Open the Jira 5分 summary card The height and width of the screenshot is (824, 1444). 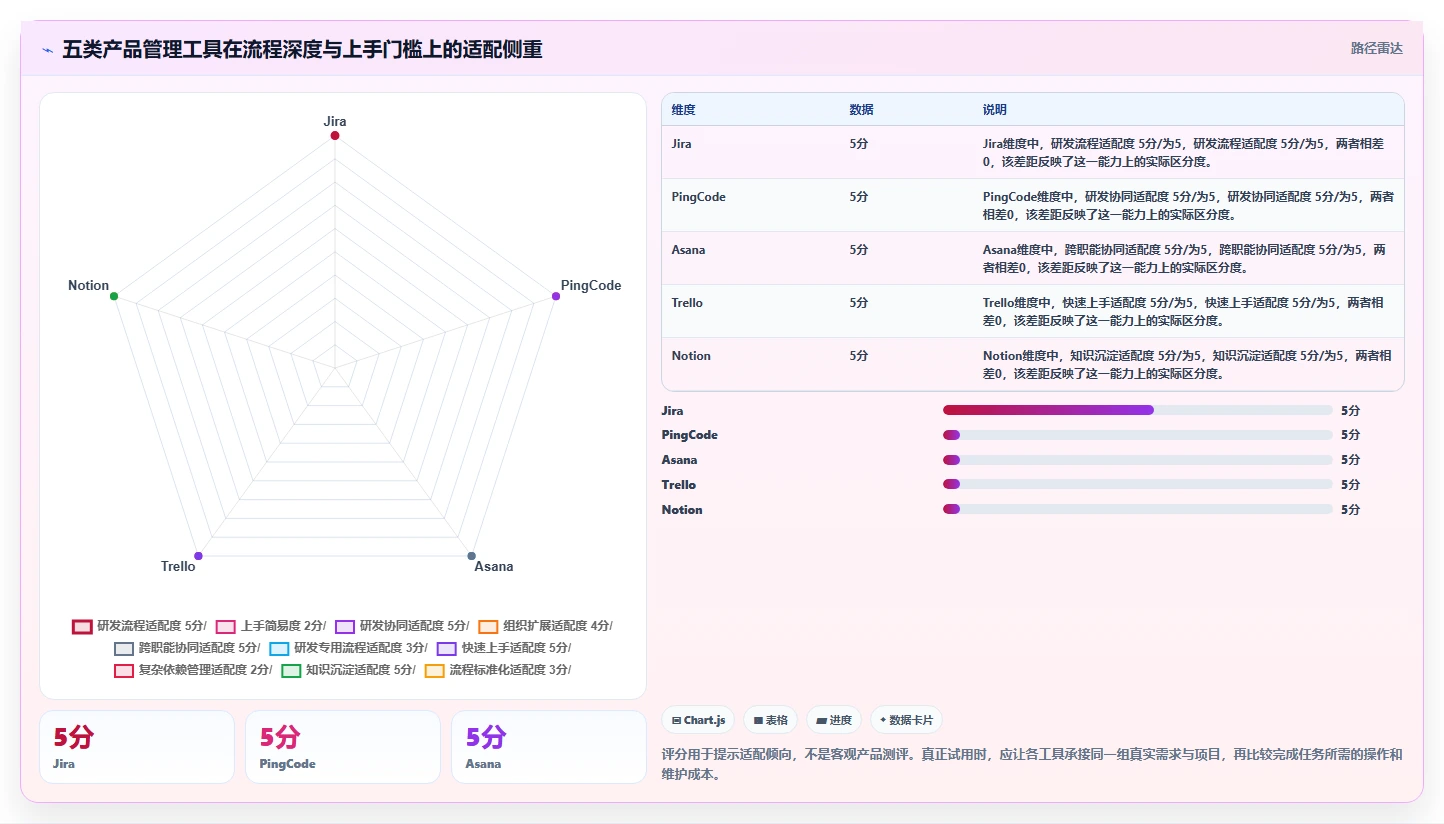pos(137,747)
